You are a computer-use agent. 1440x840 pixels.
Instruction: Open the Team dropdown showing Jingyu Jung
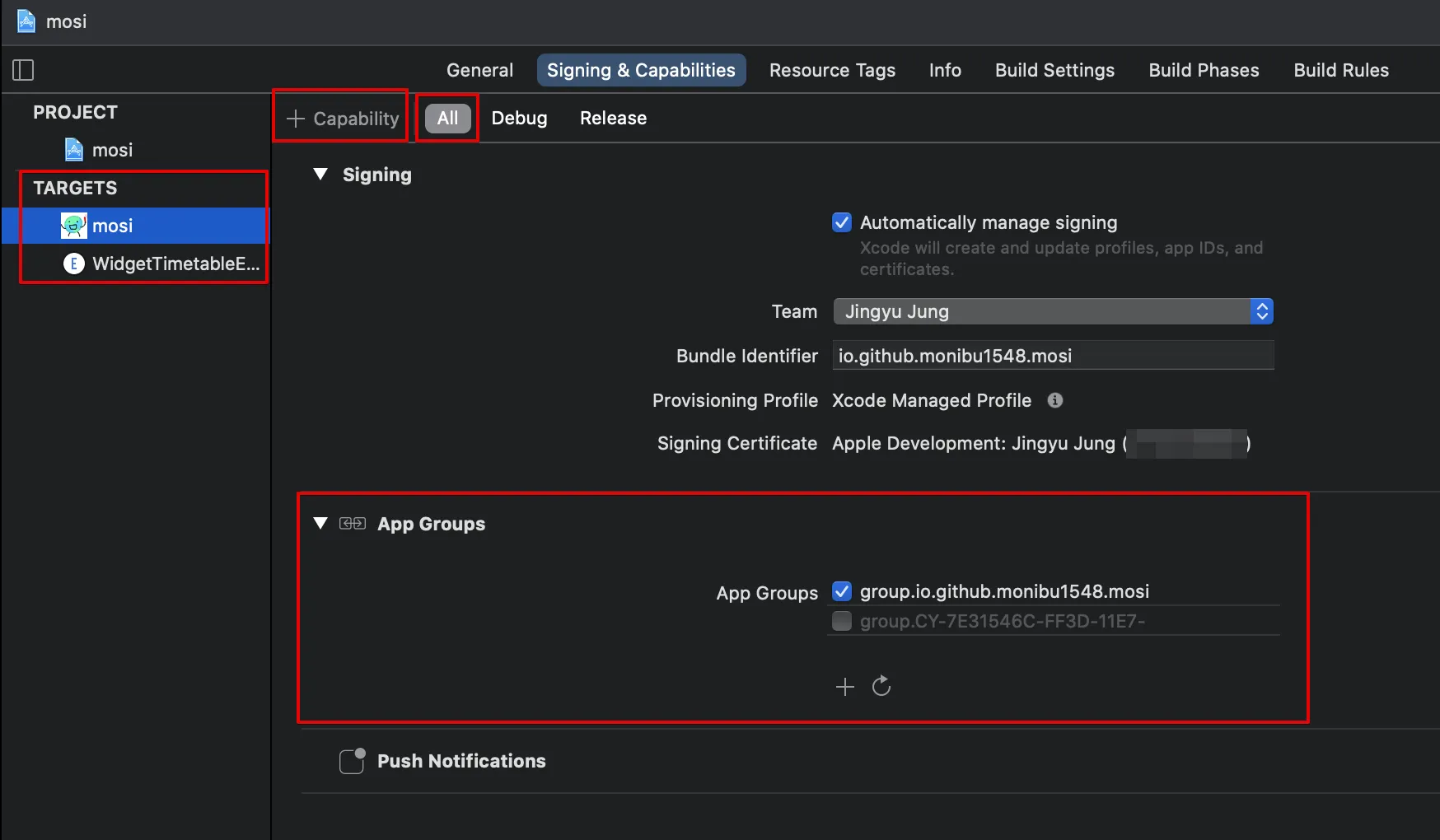1053,311
